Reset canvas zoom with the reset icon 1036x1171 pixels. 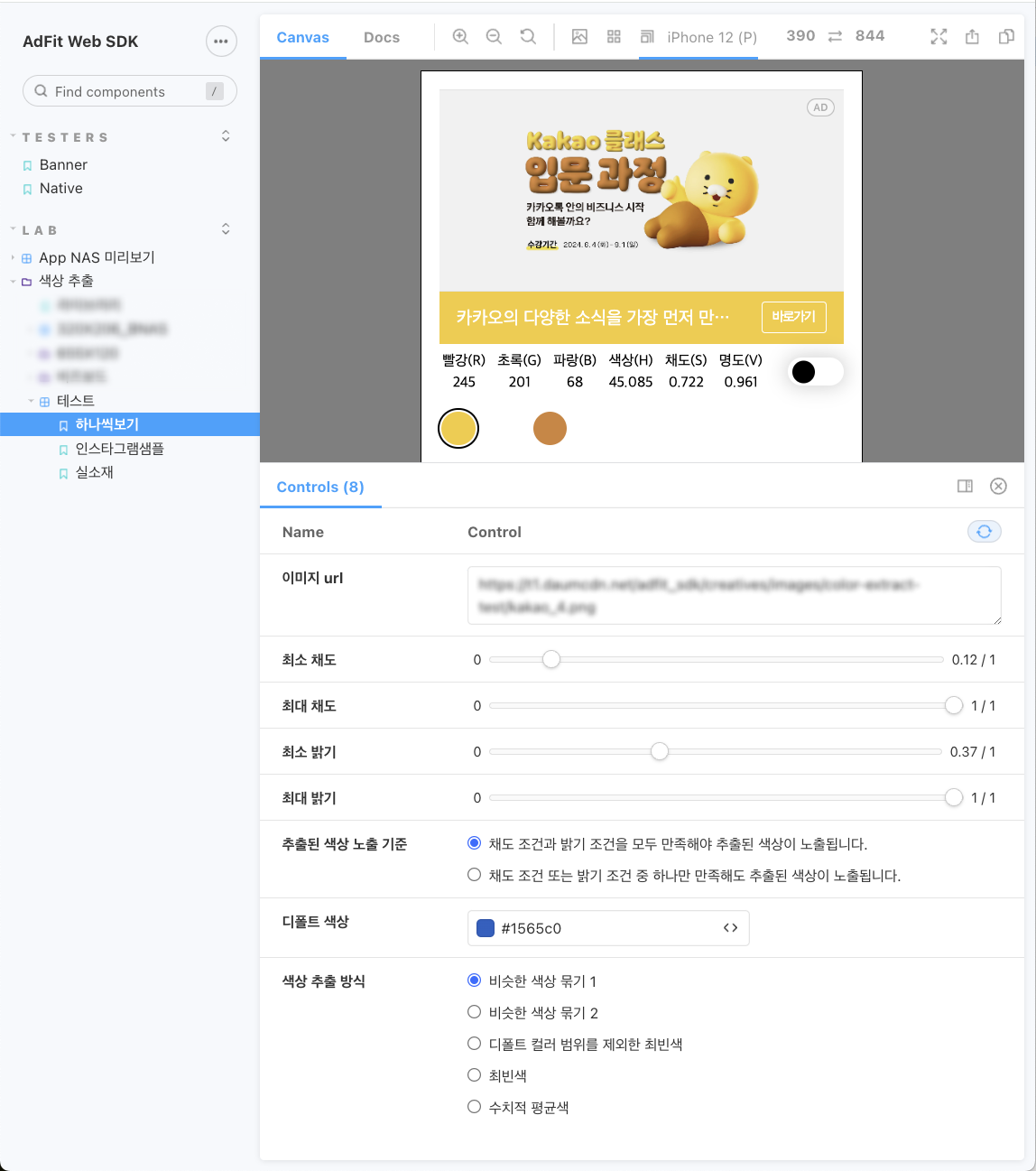pyautogui.click(x=528, y=37)
